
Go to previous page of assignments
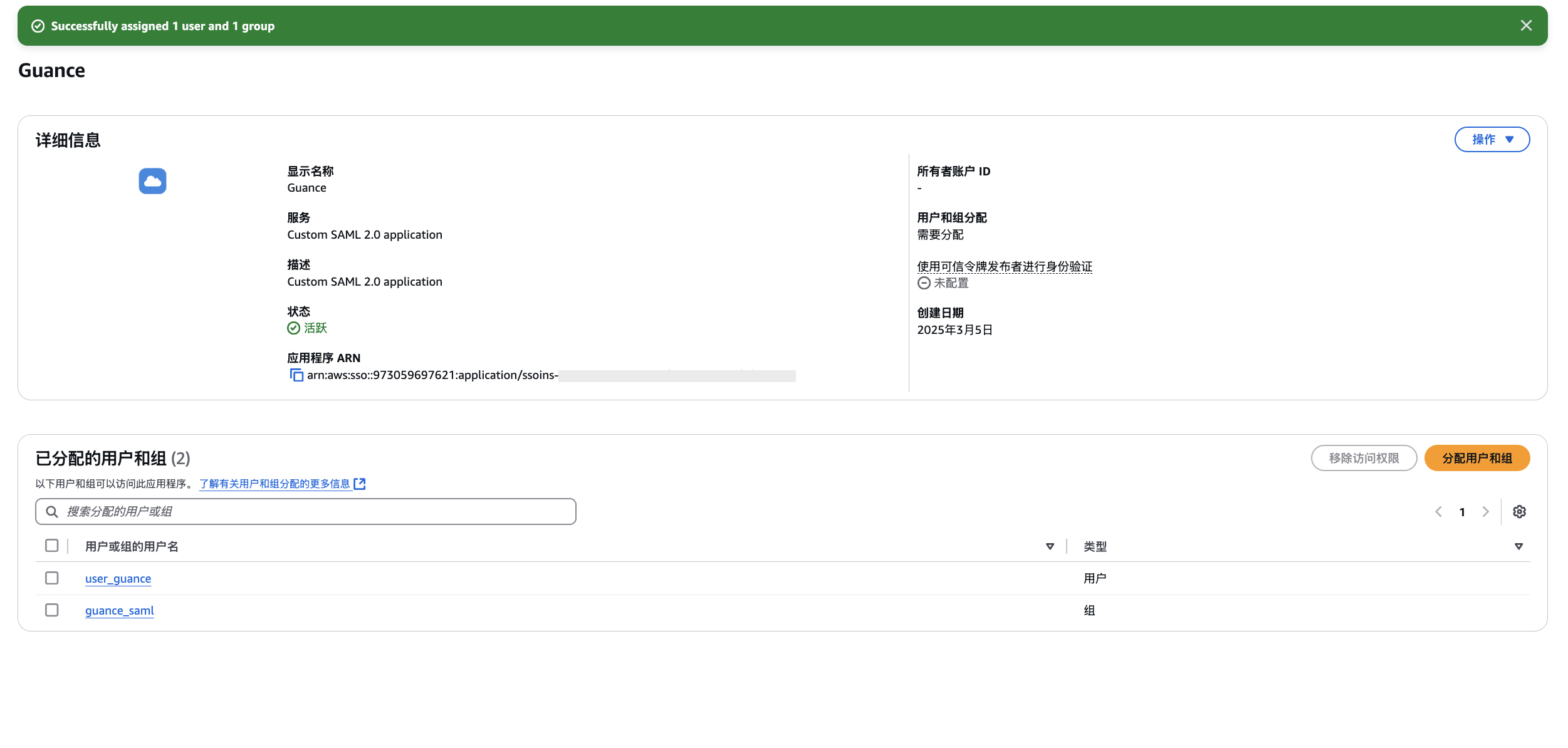(x=1439, y=512)
